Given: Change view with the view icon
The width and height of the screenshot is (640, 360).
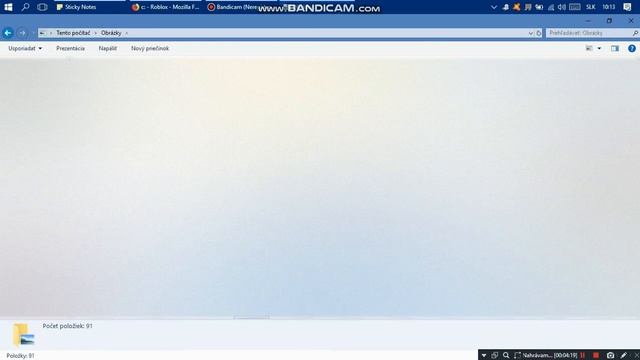Looking at the screenshot, I should coord(589,49).
